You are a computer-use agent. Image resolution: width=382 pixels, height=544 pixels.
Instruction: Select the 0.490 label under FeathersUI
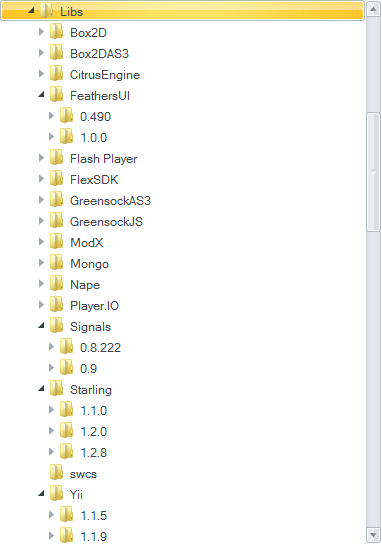click(95, 117)
